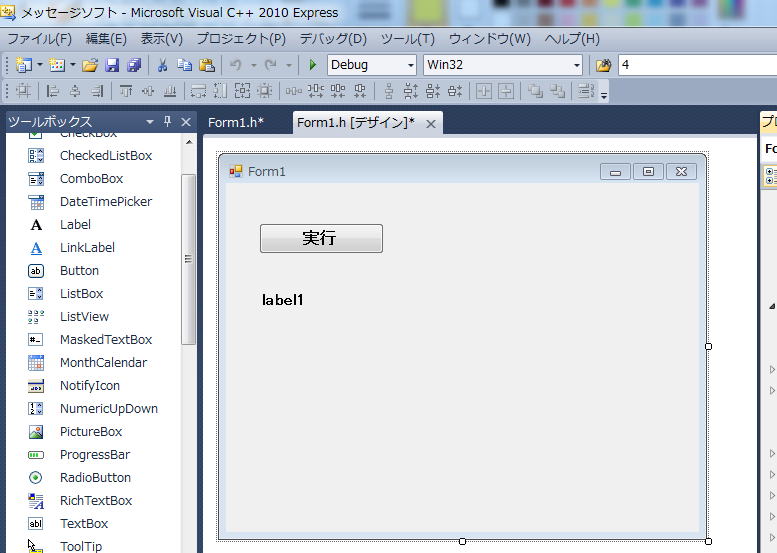The image size is (777, 553).
Task: Select label1 on the form designer
Action: coord(283,300)
